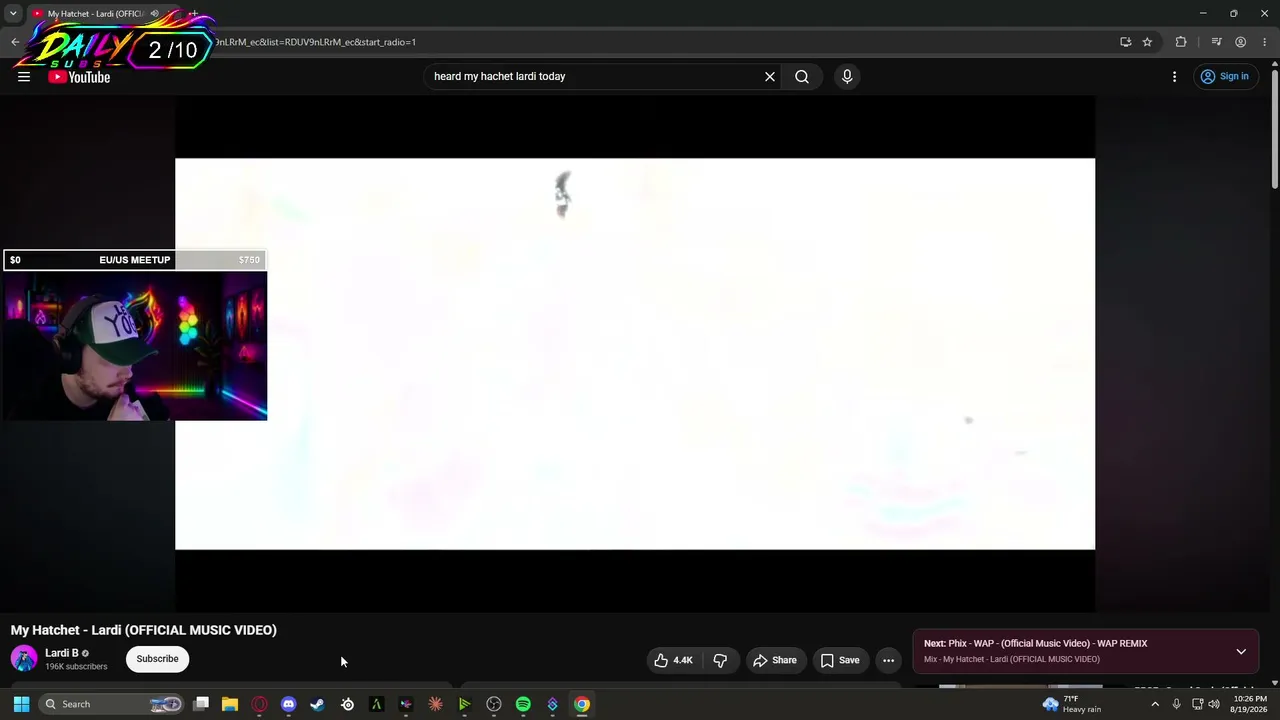This screenshot has width=1280, height=720.
Task: Open the Chrome media controls icon
Action: (x=1216, y=42)
